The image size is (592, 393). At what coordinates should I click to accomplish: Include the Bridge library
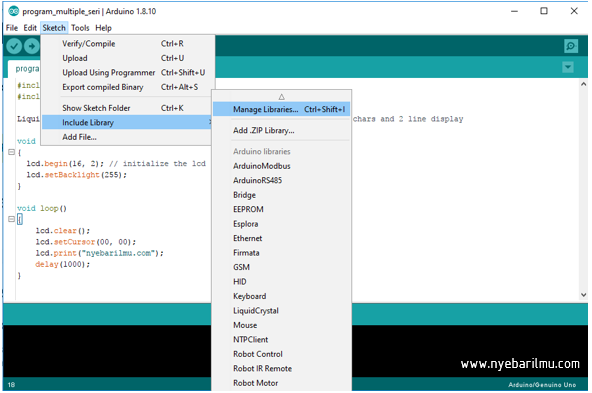click(x=282, y=195)
